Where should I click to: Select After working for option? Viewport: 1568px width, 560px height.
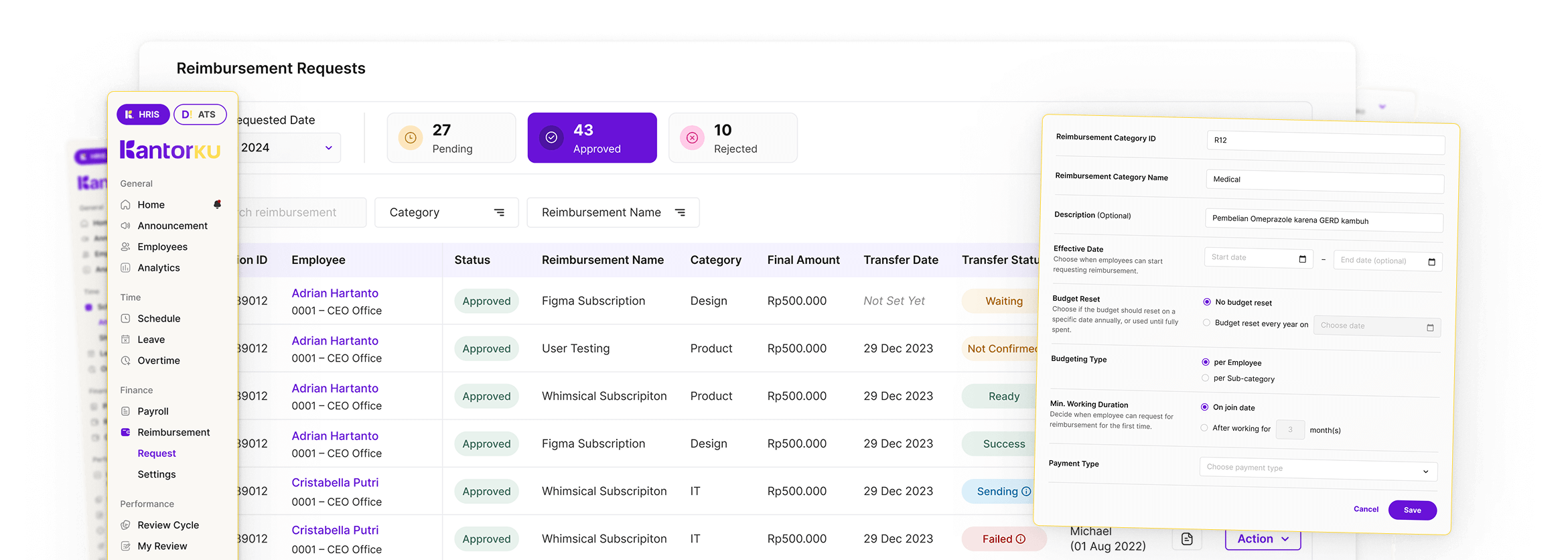(1204, 428)
